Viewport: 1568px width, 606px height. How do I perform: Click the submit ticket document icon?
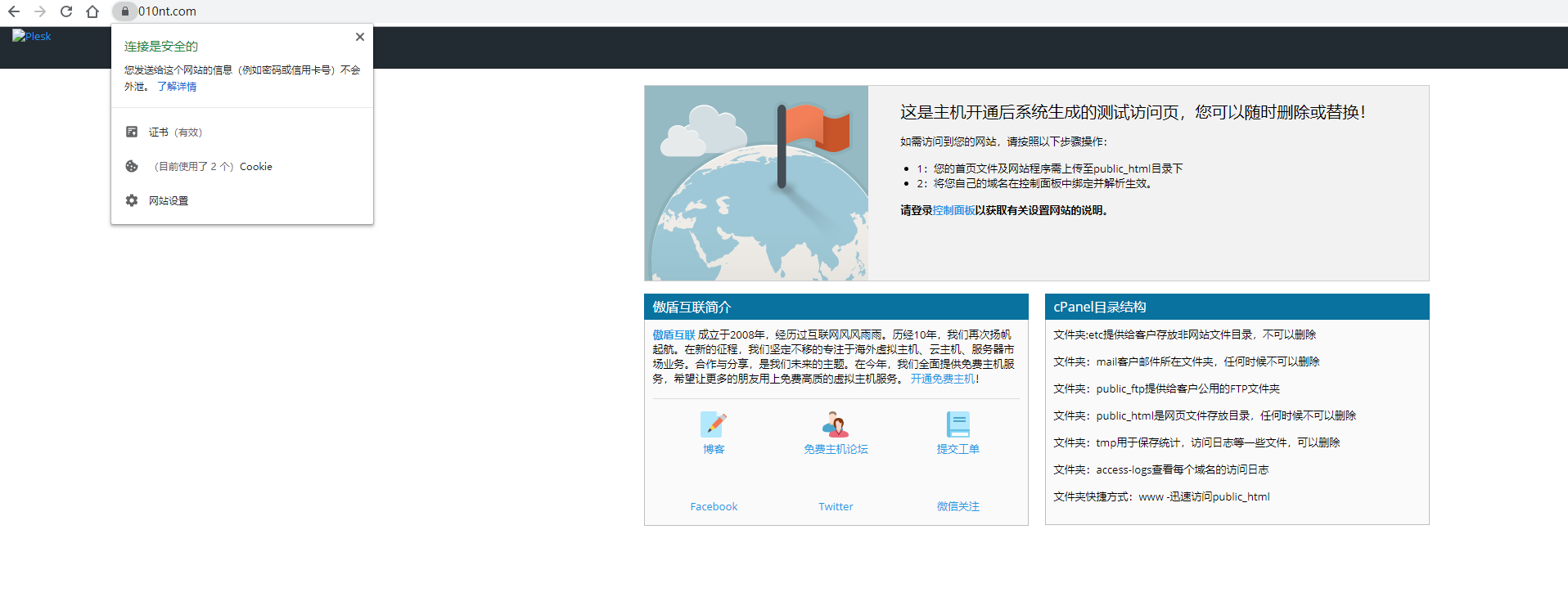pyautogui.click(x=957, y=424)
